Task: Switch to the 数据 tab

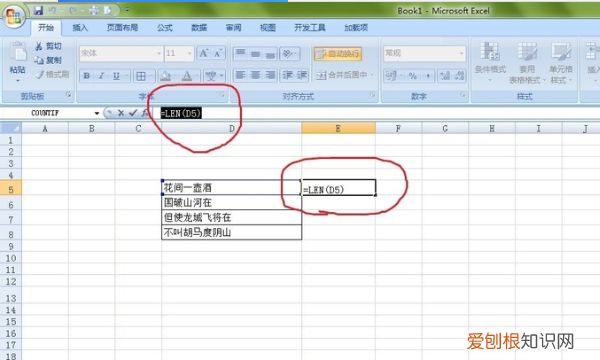Action: [199, 28]
